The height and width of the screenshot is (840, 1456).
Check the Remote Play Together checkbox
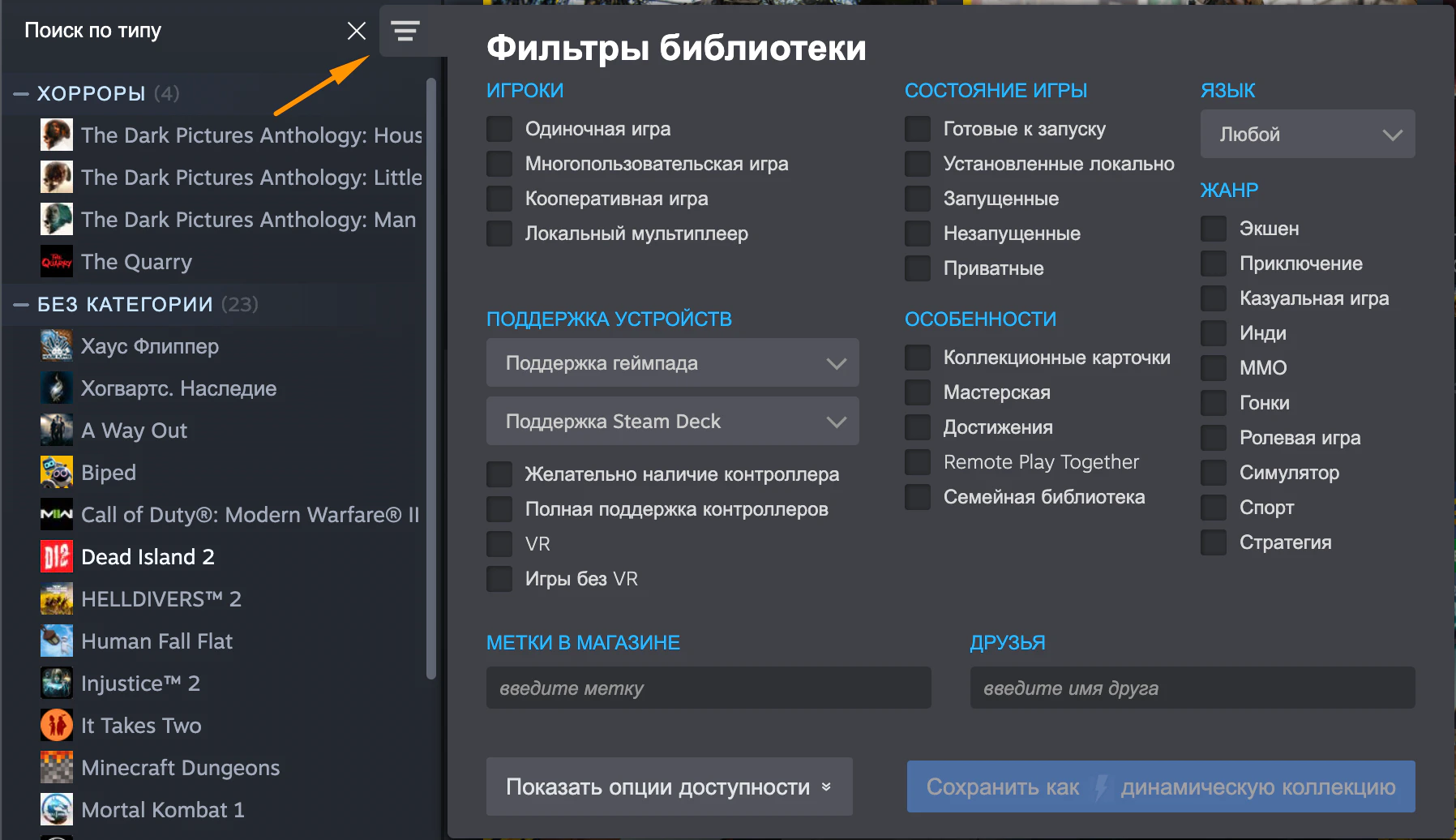(x=918, y=462)
